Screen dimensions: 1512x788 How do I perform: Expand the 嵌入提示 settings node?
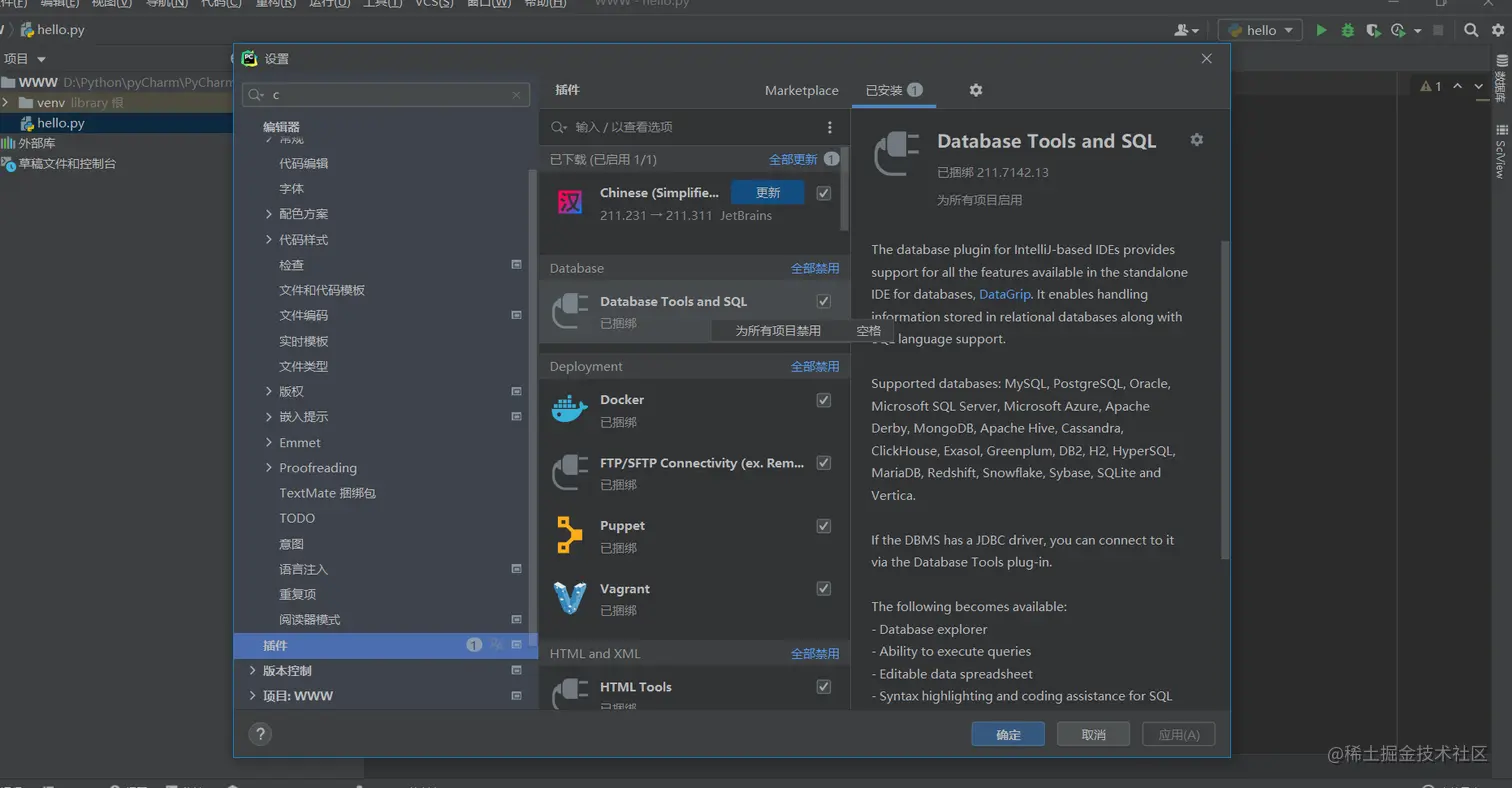[269, 417]
